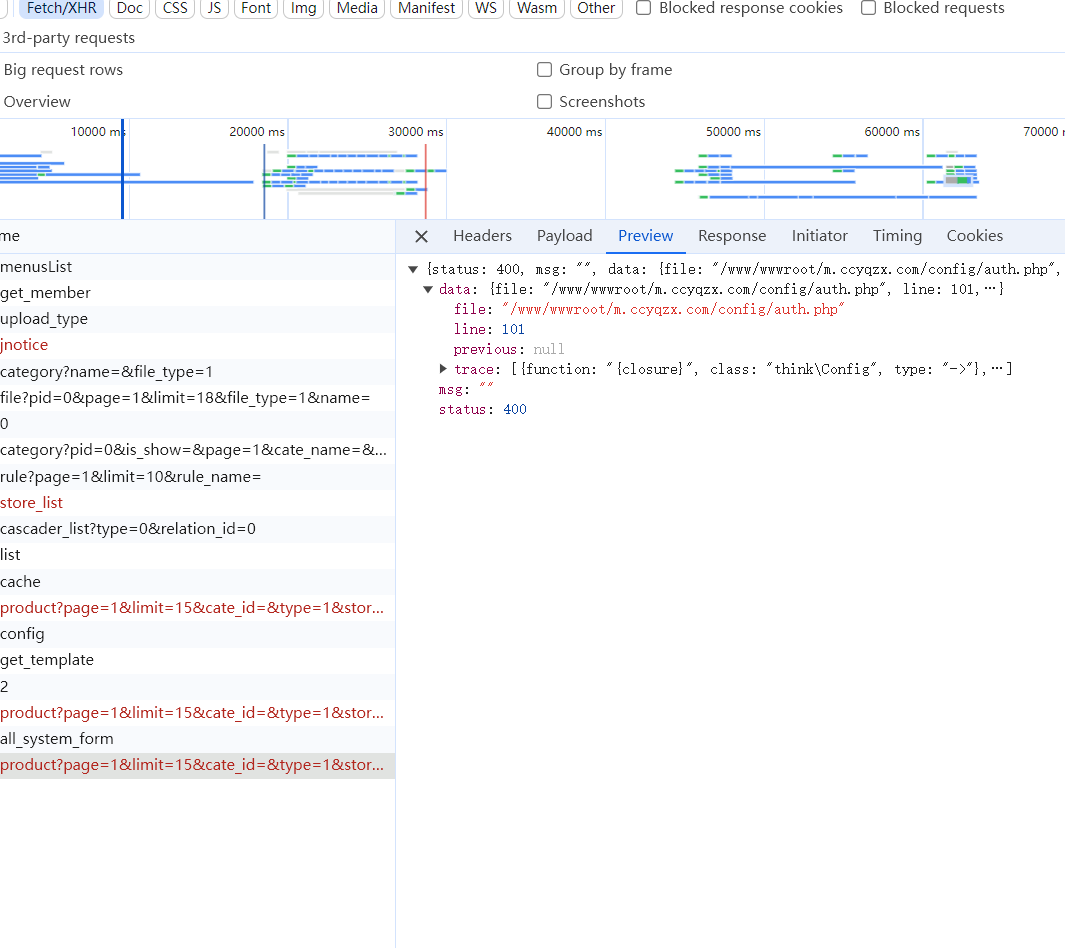Select the menusList request
This screenshot has width=1065, height=948.
[x=36, y=267]
